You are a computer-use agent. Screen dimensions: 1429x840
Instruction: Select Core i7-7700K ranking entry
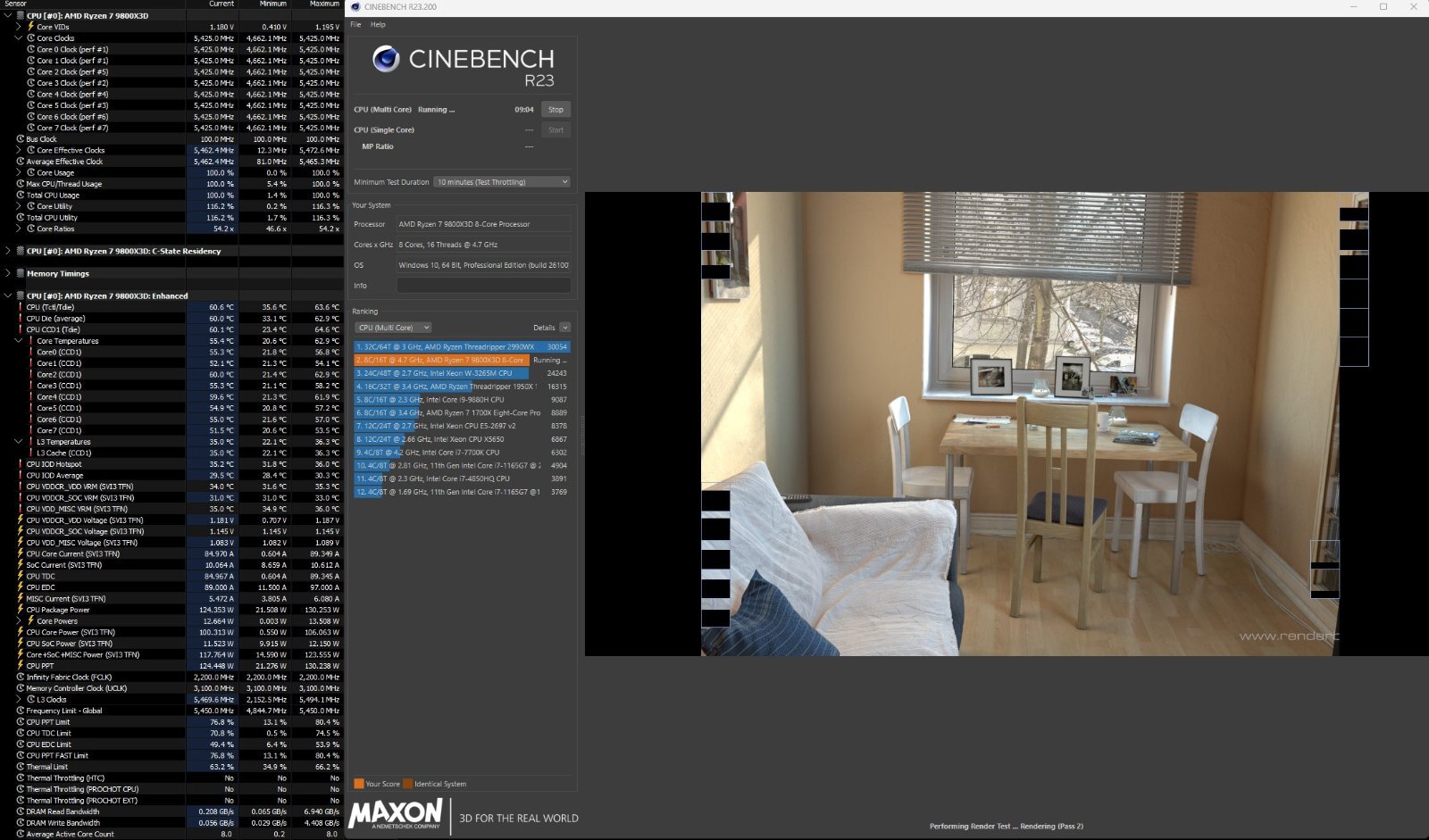462,452
